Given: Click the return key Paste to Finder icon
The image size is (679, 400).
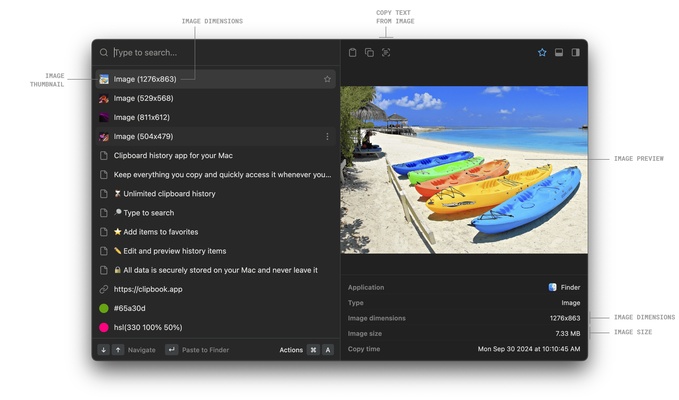Looking at the screenshot, I should click(171, 350).
